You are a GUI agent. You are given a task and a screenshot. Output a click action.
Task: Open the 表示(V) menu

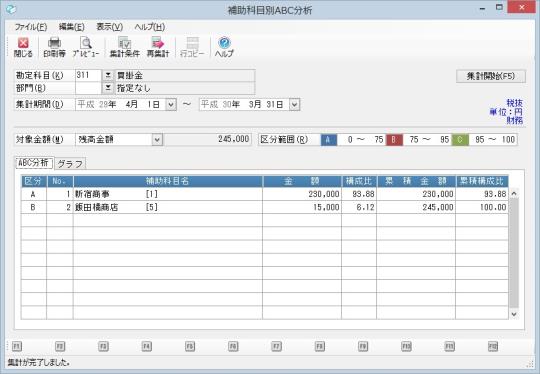click(x=110, y=27)
